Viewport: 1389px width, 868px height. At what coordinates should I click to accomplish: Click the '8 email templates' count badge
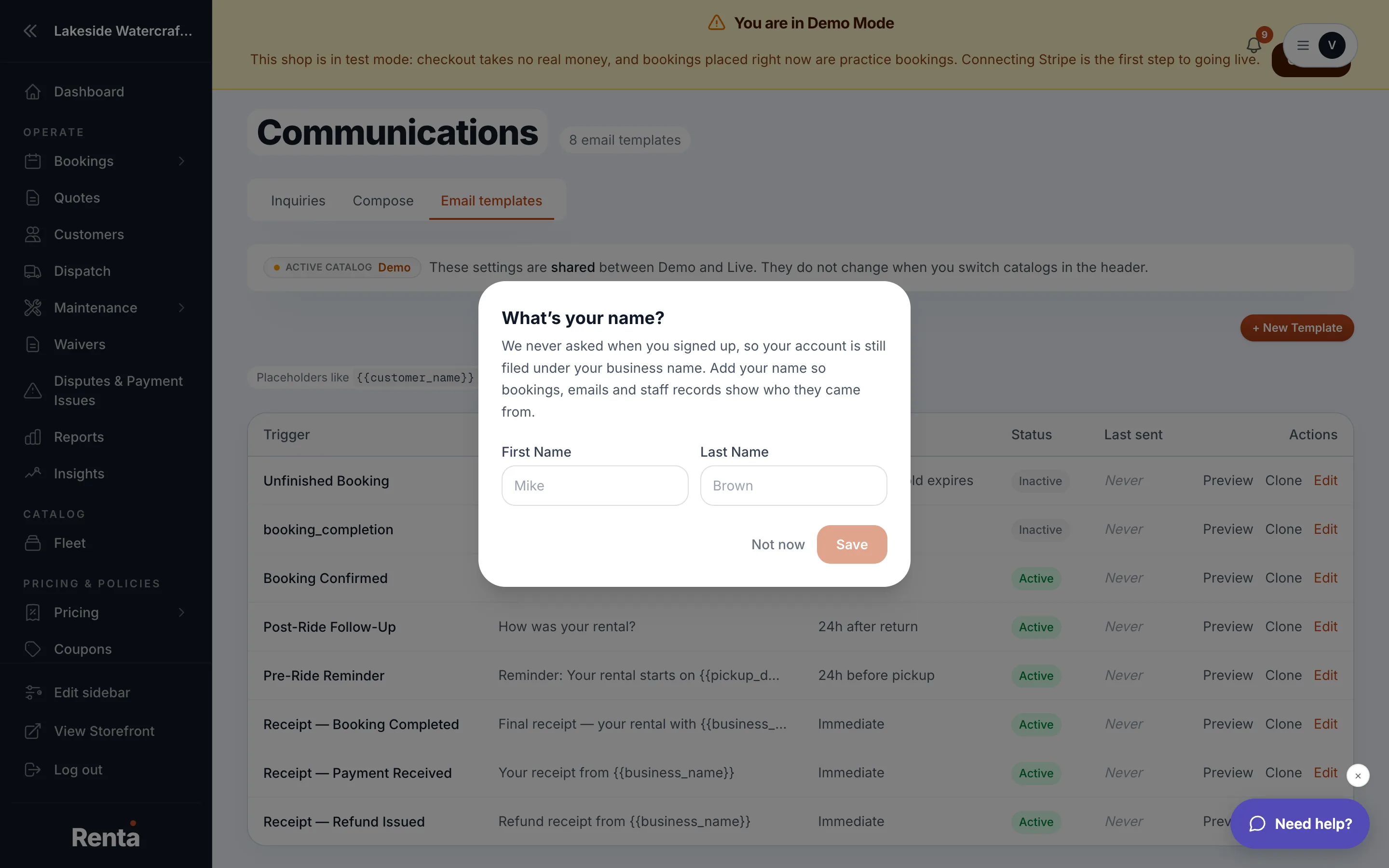click(625, 140)
